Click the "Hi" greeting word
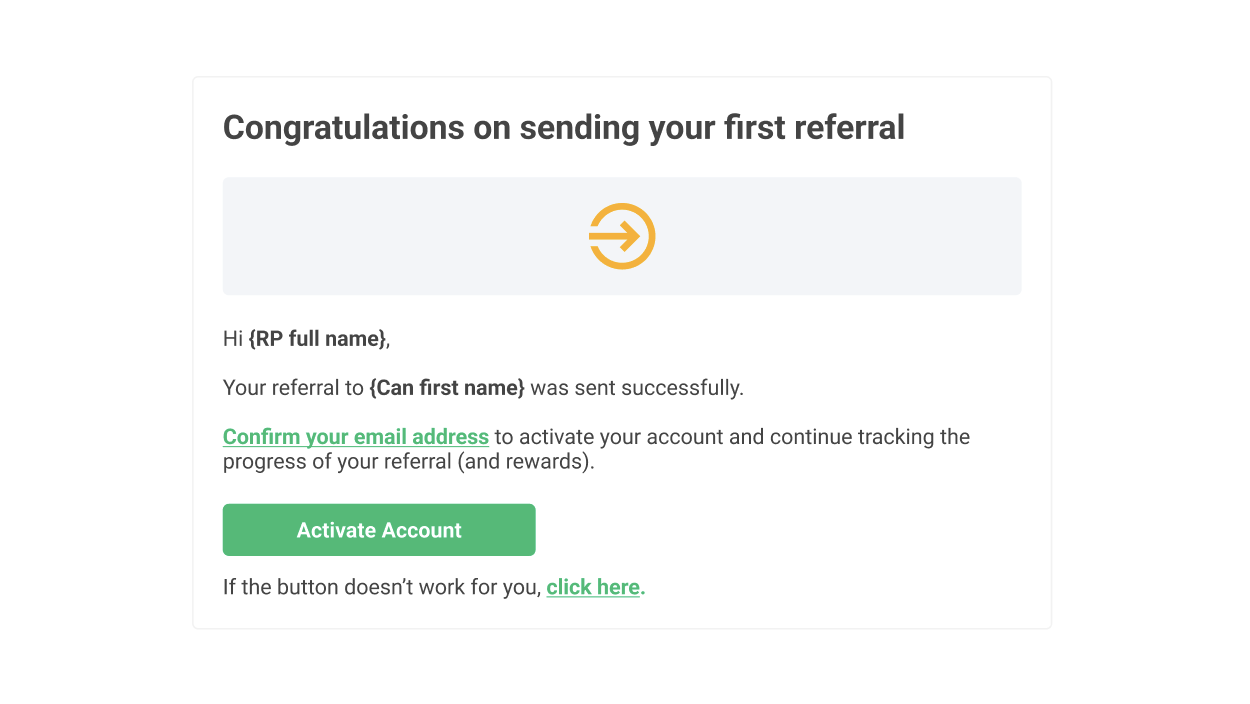The image size is (1250, 704). point(233,339)
